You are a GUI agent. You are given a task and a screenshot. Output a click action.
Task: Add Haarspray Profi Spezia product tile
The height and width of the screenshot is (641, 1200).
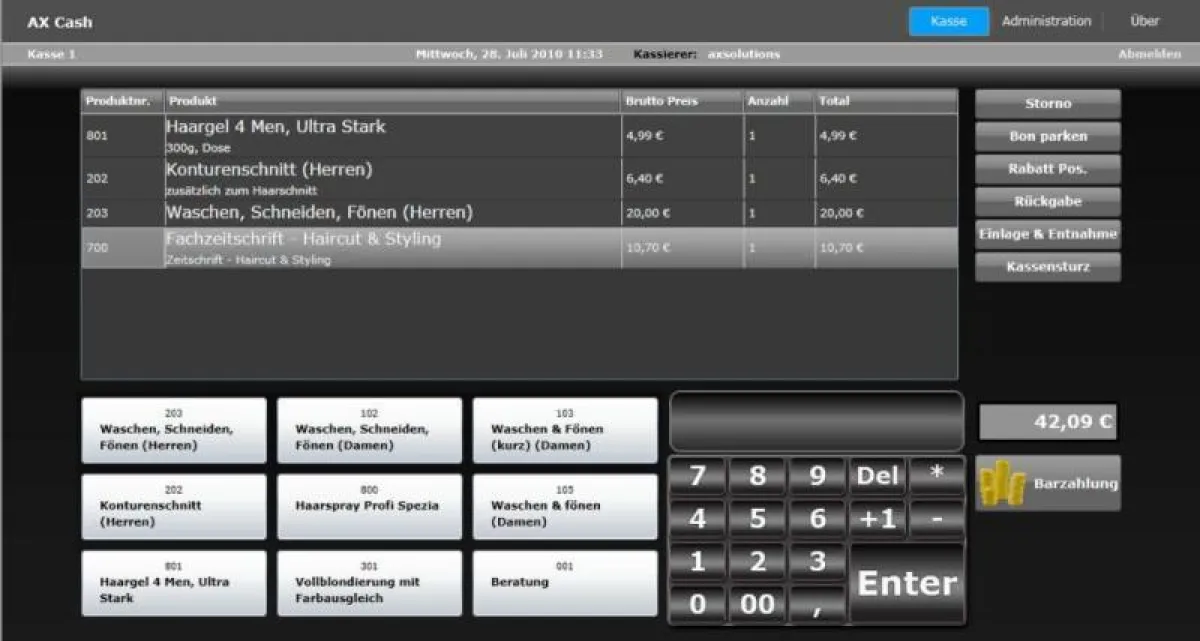[x=369, y=507]
